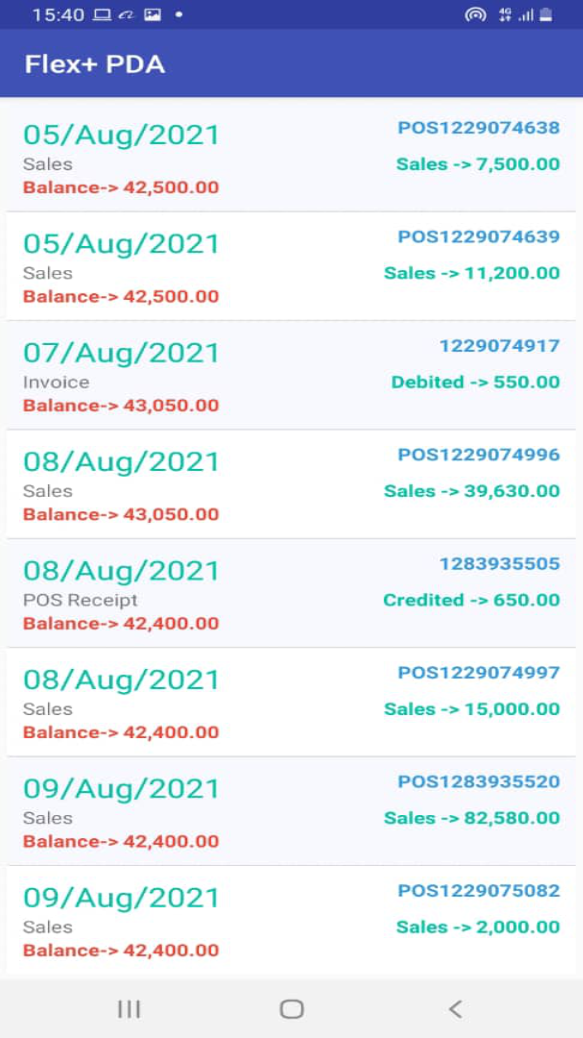Select the Credited -> 650.00 amount

pyautogui.click(x=472, y=600)
